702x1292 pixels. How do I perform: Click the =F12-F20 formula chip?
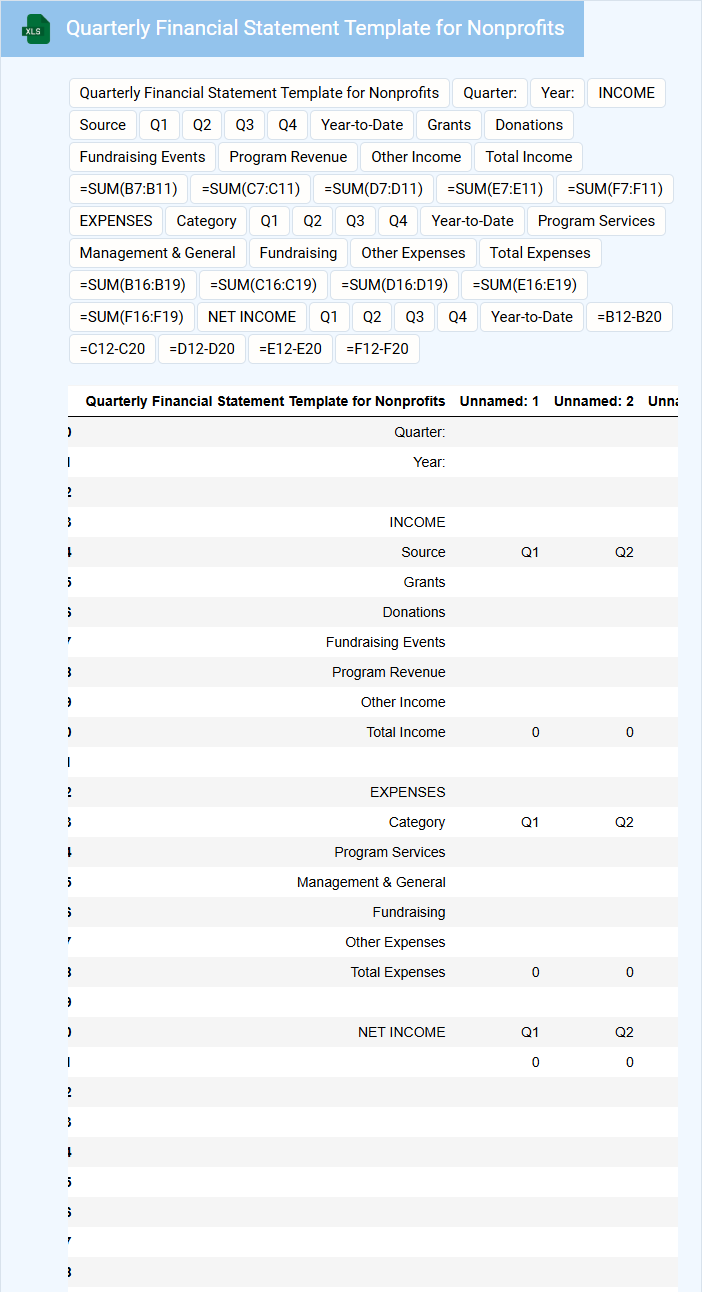378,349
